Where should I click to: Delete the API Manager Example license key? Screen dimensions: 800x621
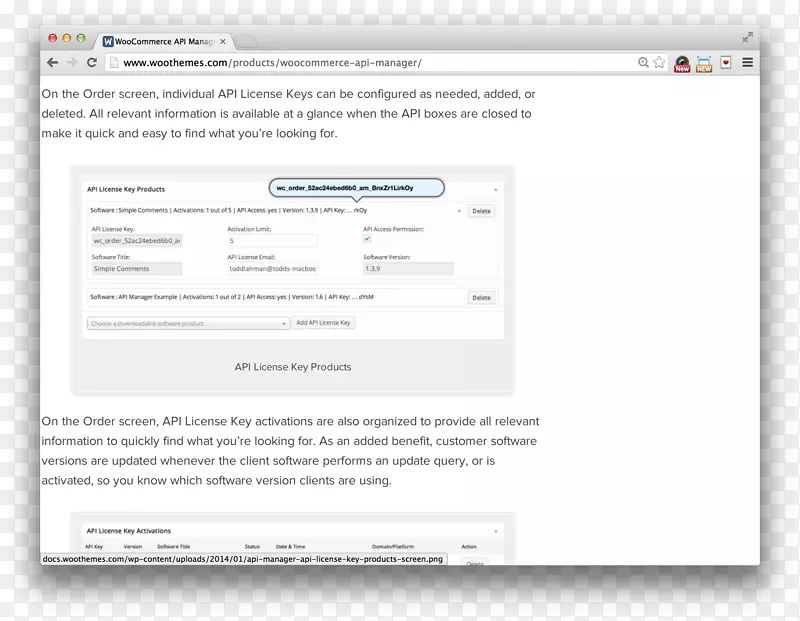481,298
